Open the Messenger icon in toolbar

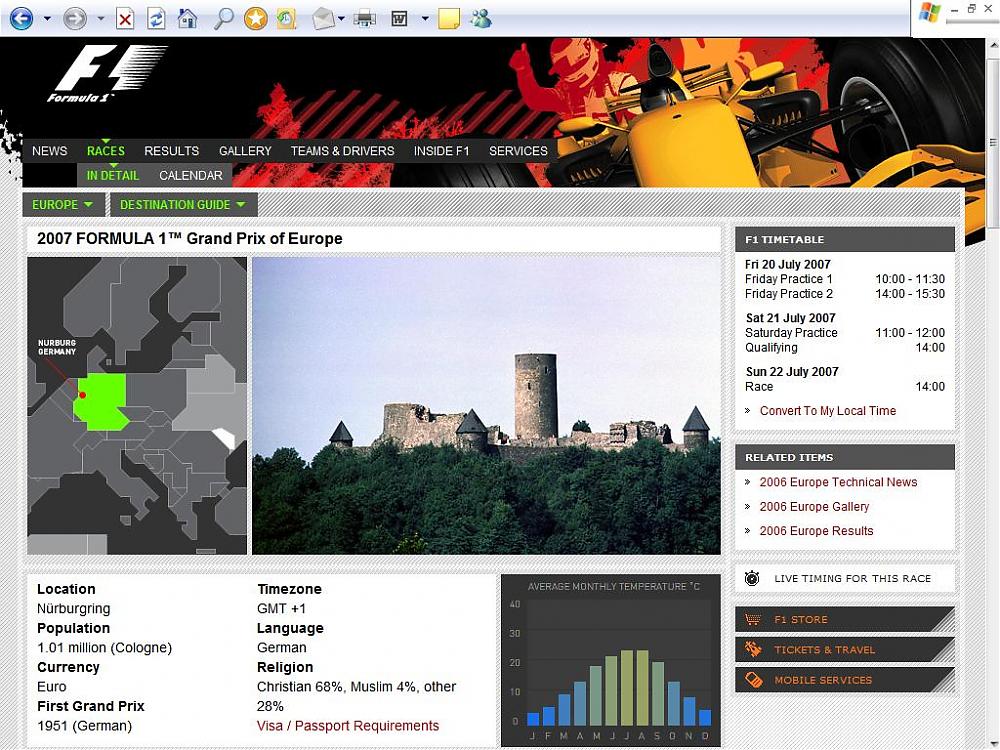[x=480, y=18]
